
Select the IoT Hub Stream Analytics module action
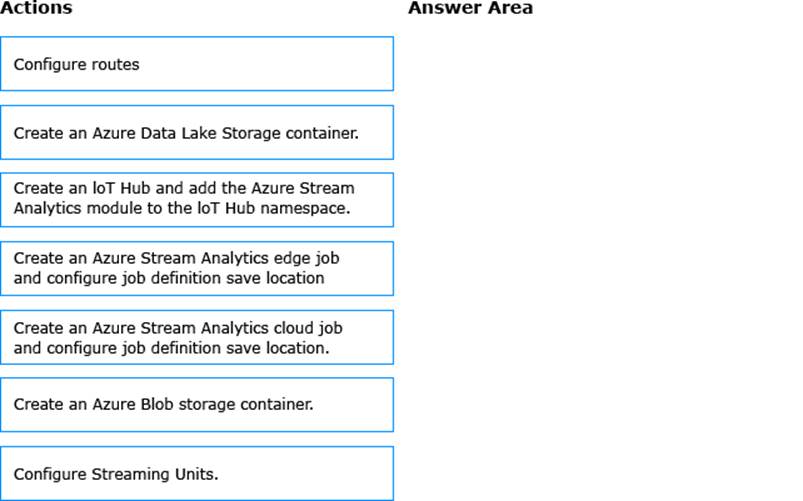coord(196,199)
